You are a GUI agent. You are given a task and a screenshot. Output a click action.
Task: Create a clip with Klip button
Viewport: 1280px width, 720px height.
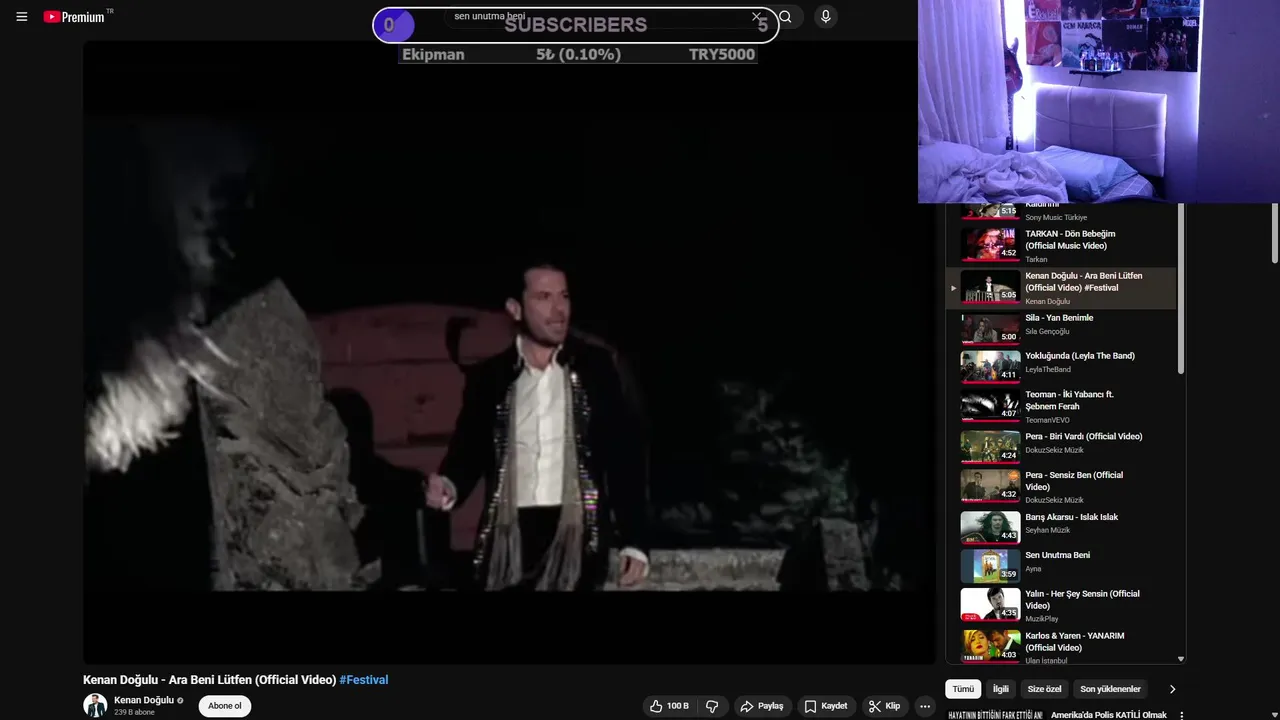[x=884, y=706]
